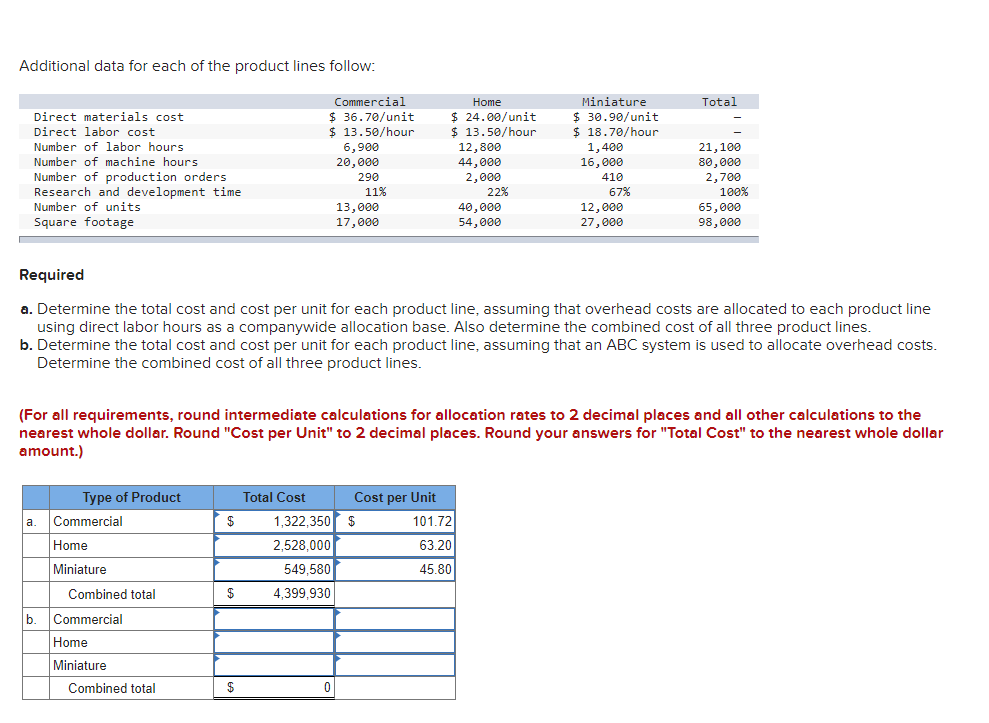Click 'Number of machine hours' row label
Screen dimensions: 989x723
(x=115, y=162)
